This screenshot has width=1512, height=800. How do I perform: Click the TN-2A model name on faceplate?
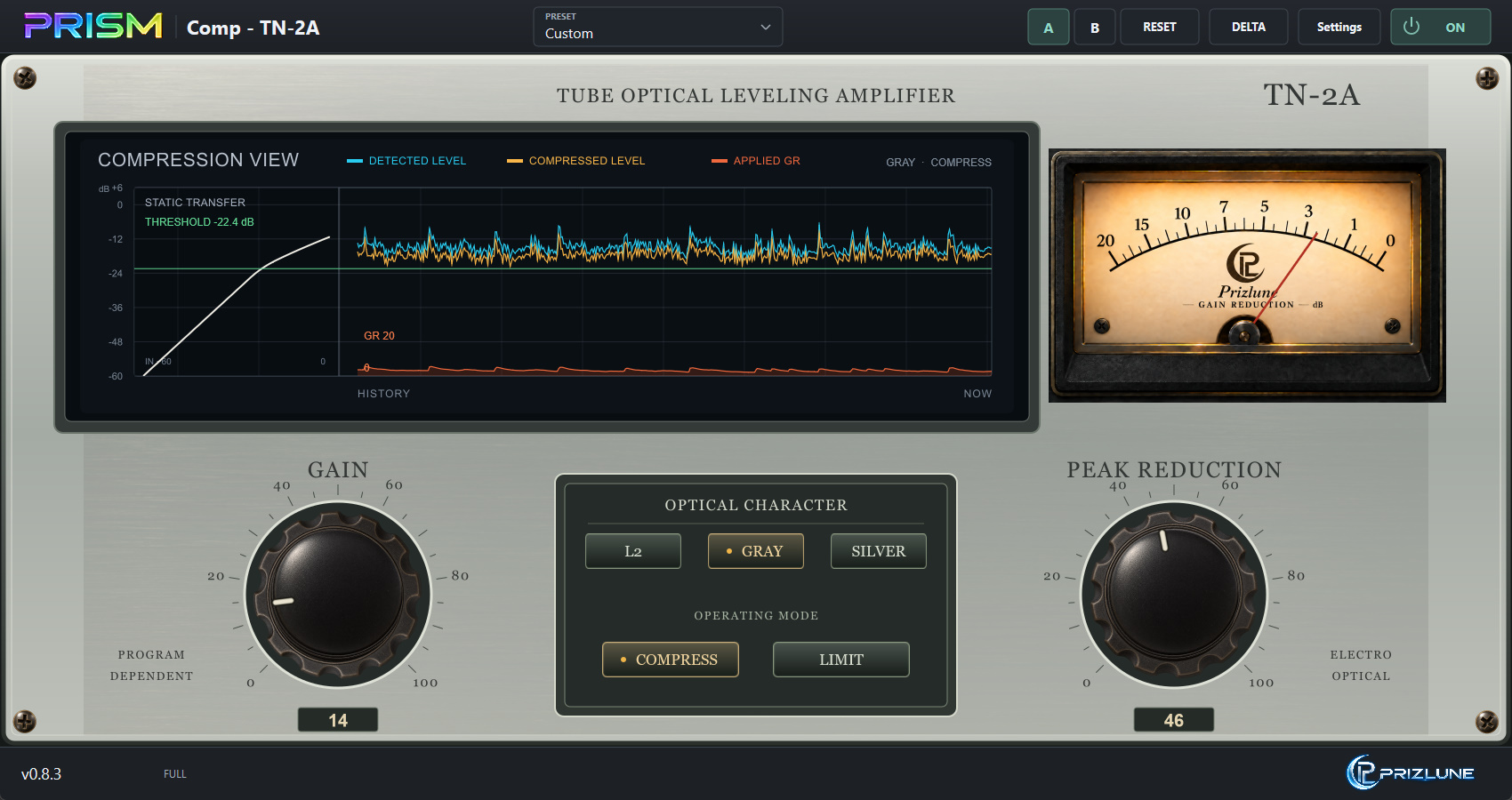(x=1312, y=95)
